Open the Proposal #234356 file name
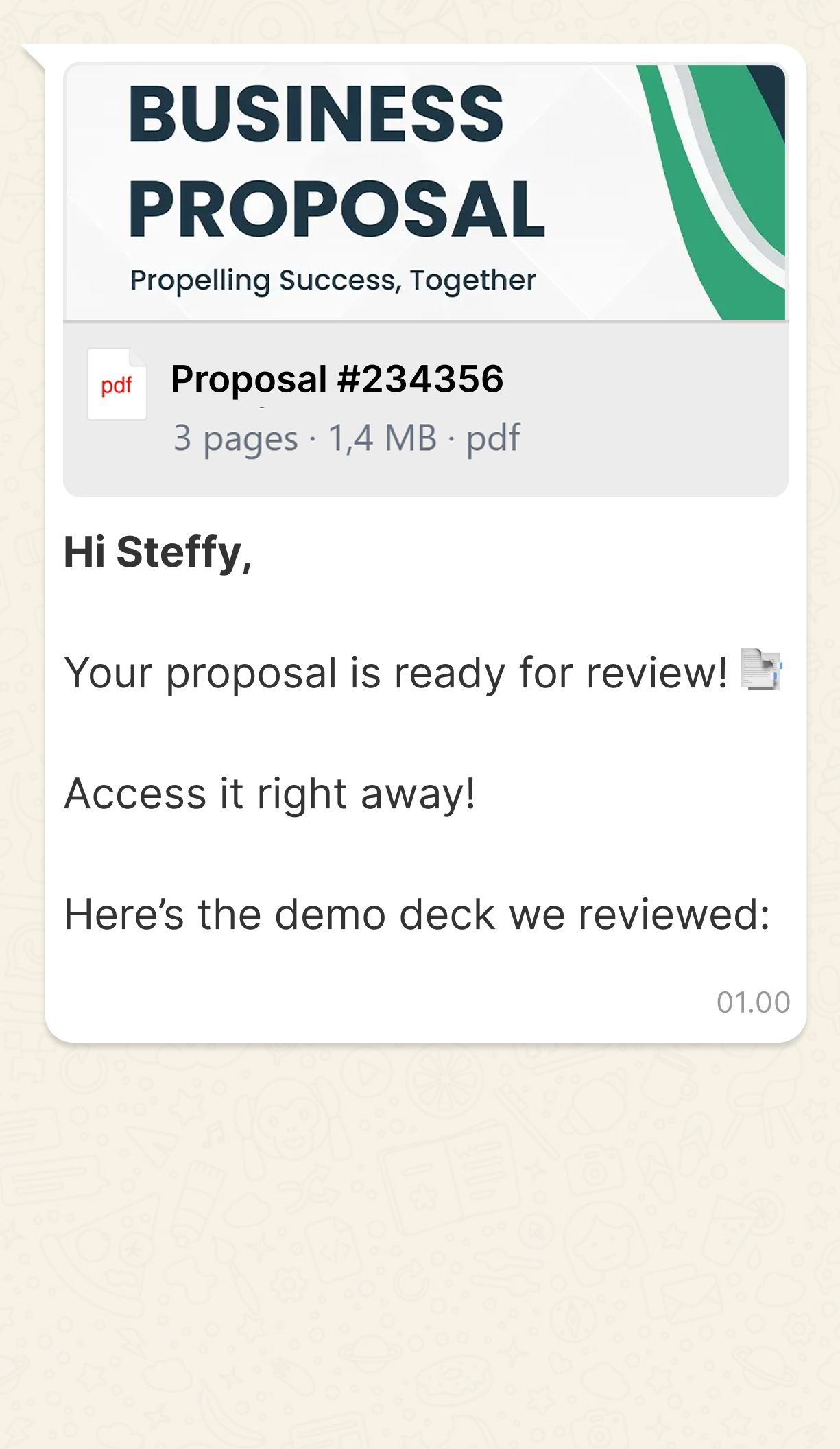Screen dimensions: 840x1449 point(337,379)
